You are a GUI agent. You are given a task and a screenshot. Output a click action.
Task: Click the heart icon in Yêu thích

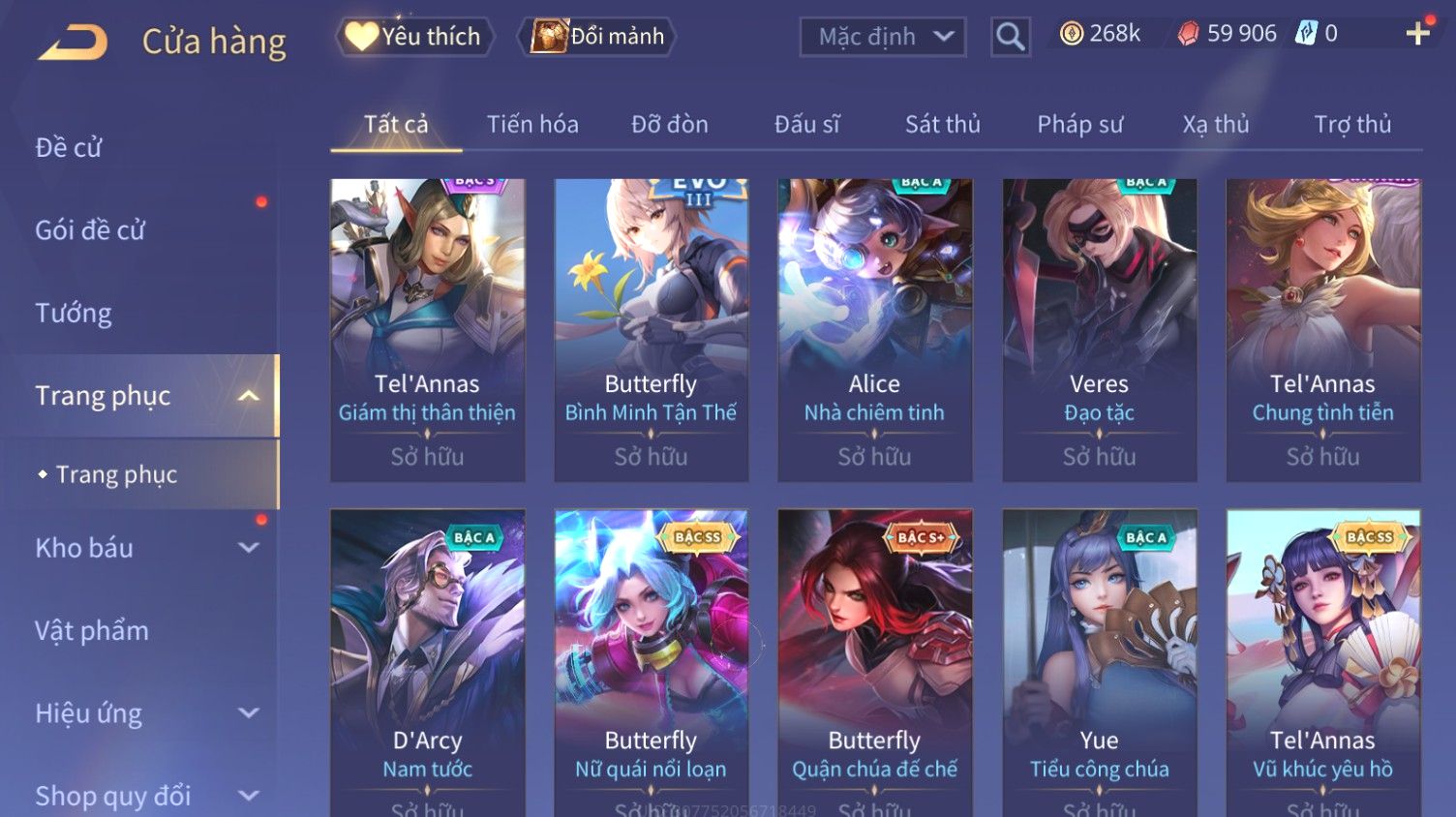coord(362,36)
